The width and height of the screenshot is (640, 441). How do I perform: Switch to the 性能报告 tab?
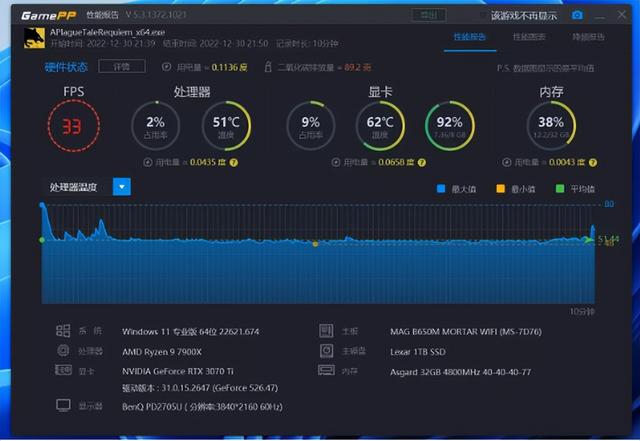(470, 37)
